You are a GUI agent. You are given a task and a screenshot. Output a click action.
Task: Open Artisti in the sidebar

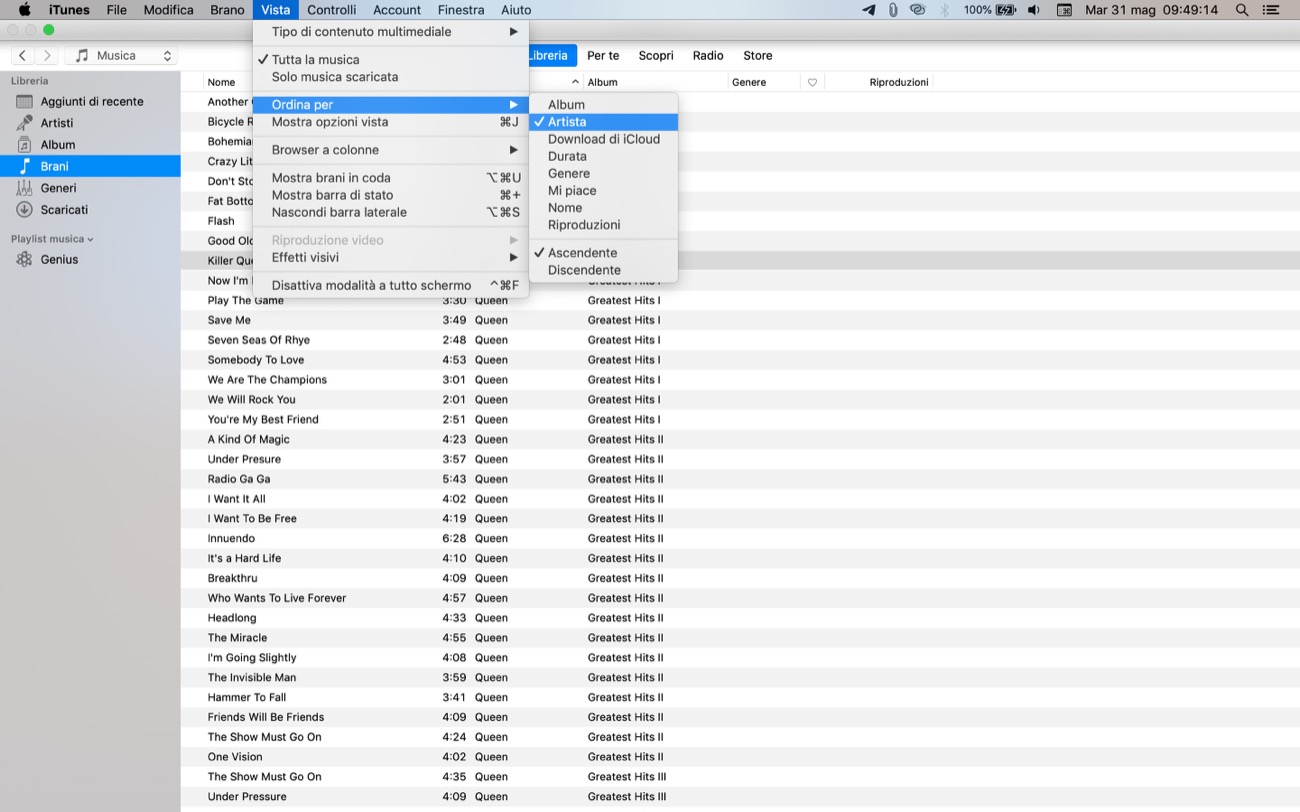click(x=90, y=123)
